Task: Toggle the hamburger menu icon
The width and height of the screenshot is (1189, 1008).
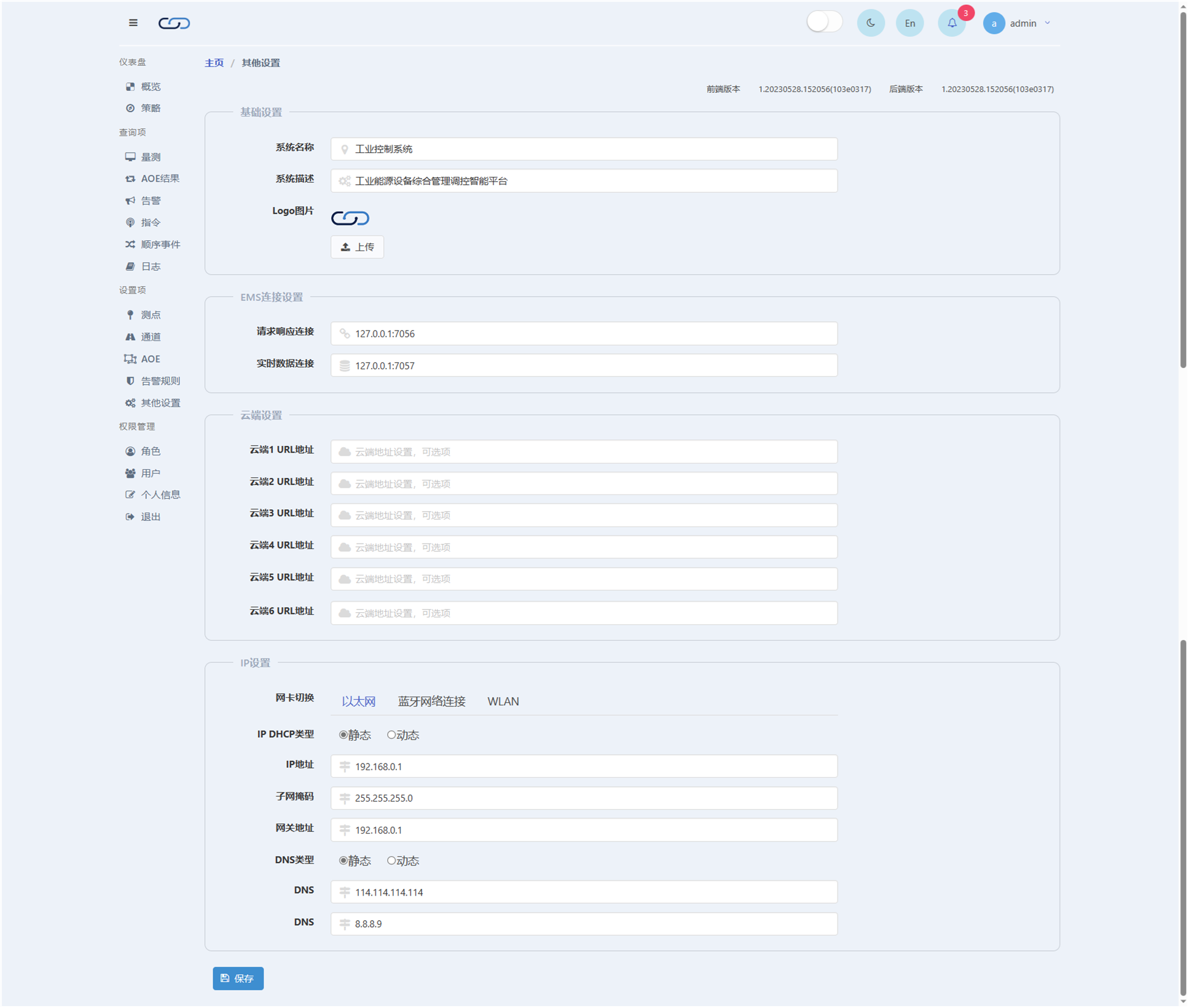Action: [133, 23]
